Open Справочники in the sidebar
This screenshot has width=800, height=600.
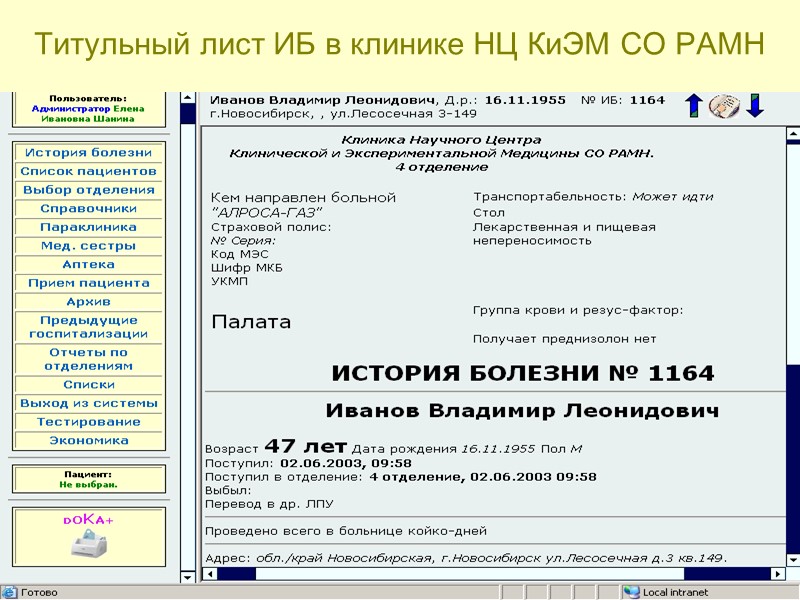pos(89,209)
